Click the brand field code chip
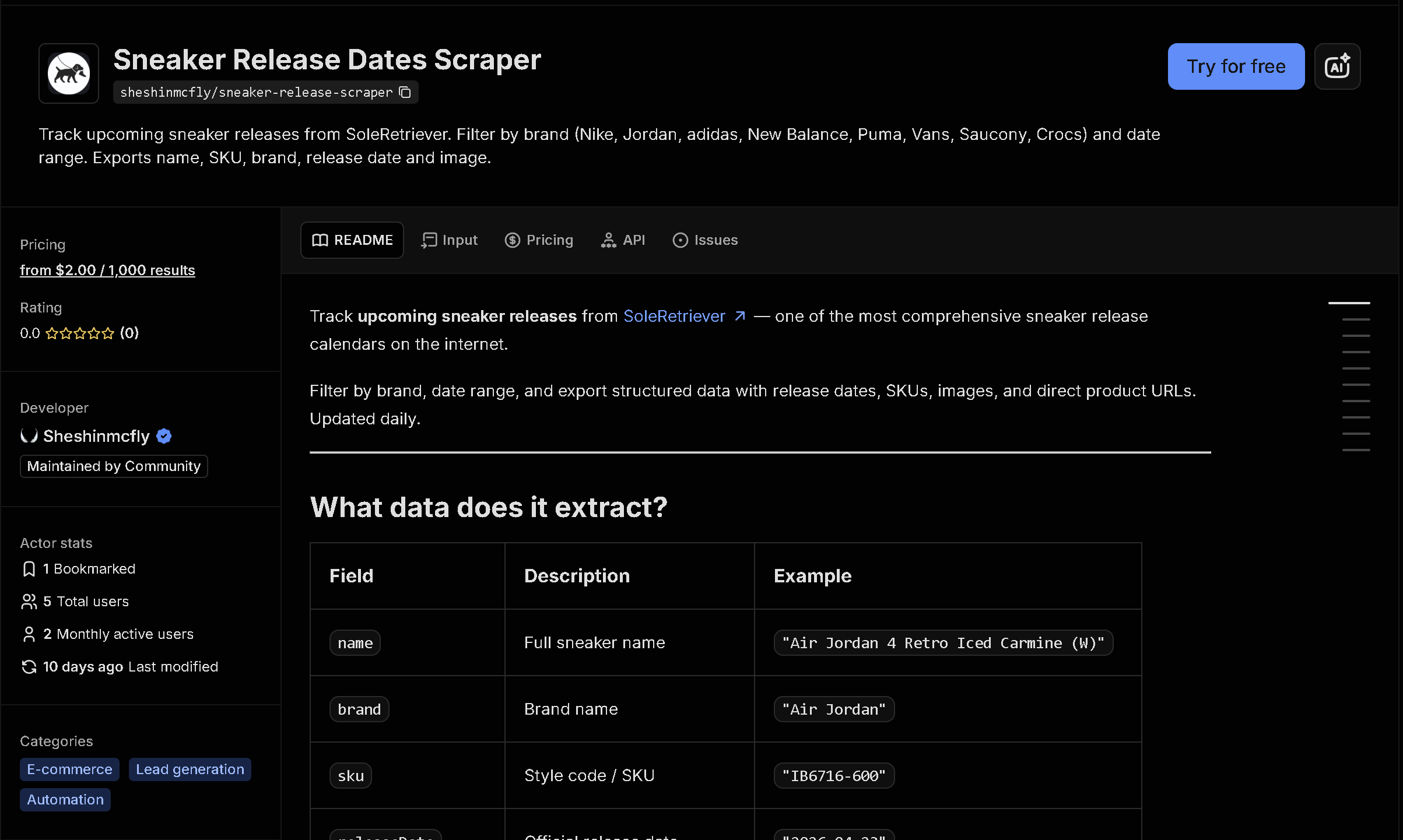The width and height of the screenshot is (1403, 840). (359, 709)
